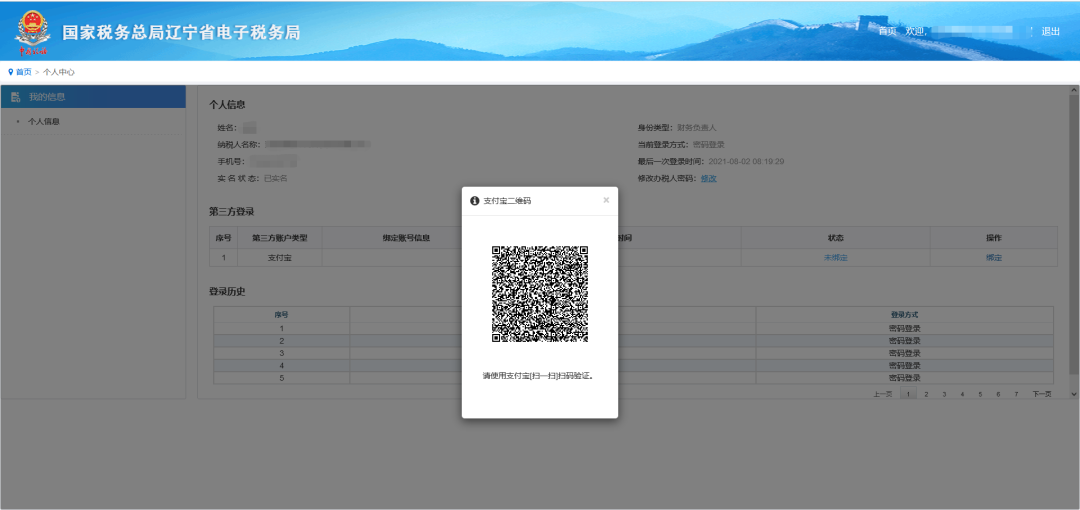
Task: Go to page 5 of login history
Action: [x=980, y=394]
